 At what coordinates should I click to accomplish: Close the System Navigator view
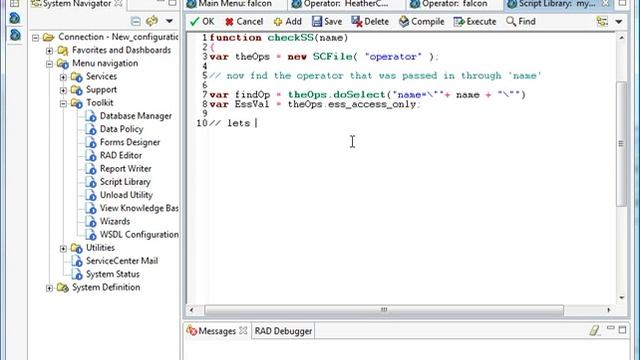tap(118, 3)
